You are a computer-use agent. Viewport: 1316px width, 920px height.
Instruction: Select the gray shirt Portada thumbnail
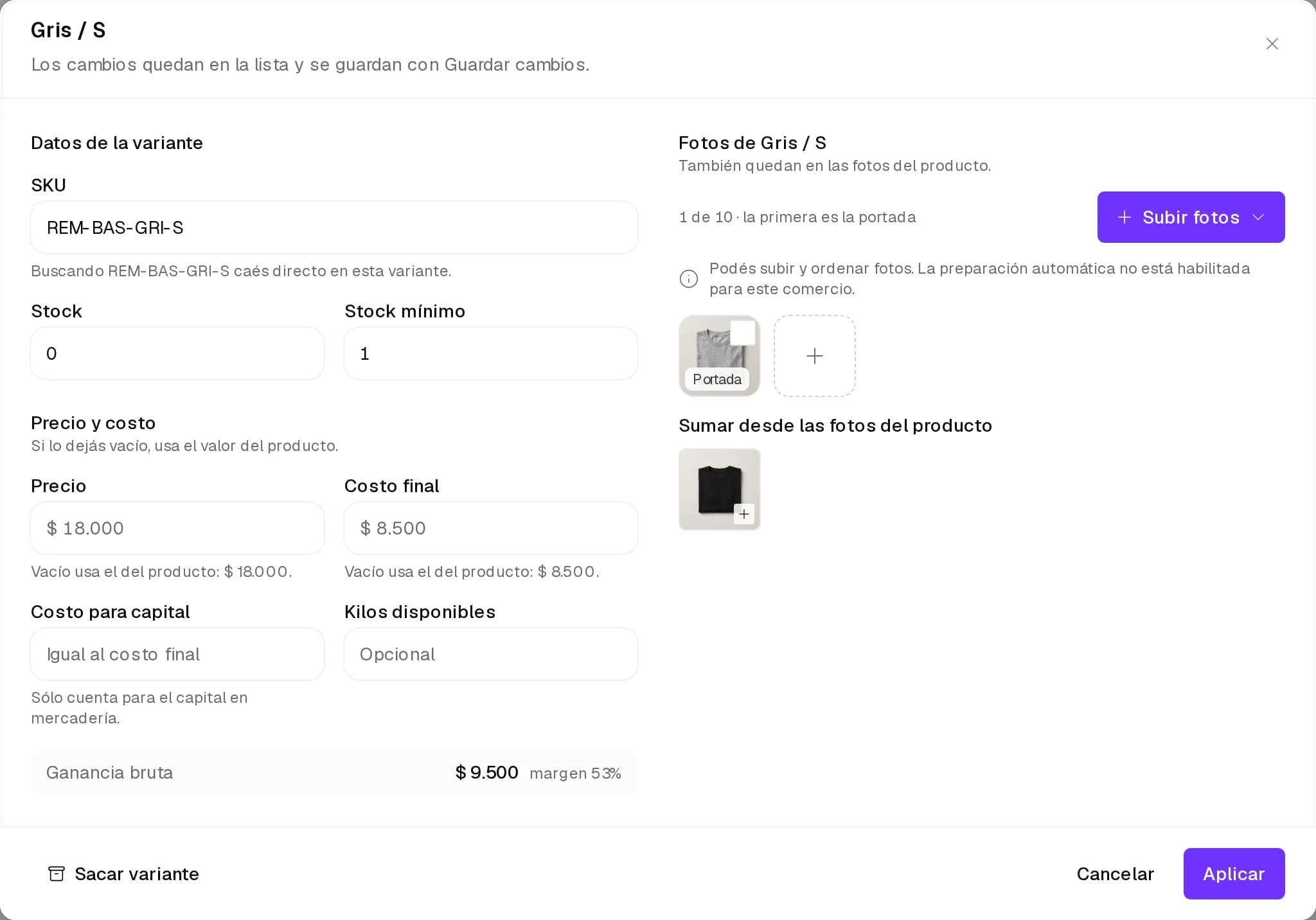click(720, 356)
